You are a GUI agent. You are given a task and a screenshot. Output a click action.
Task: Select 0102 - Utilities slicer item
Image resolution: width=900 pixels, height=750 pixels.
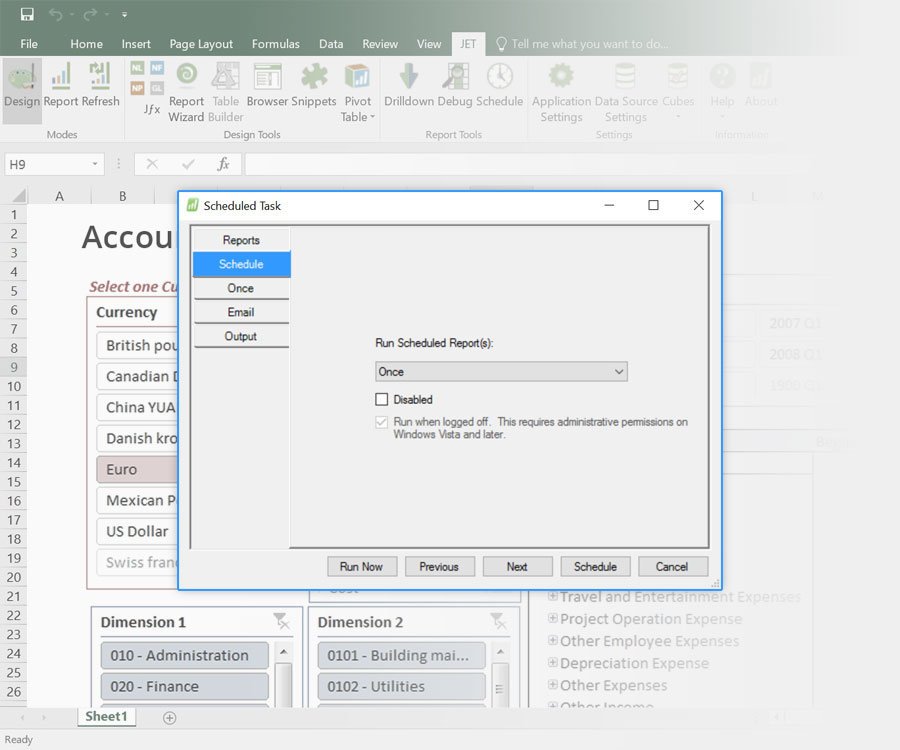(x=401, y=686)
